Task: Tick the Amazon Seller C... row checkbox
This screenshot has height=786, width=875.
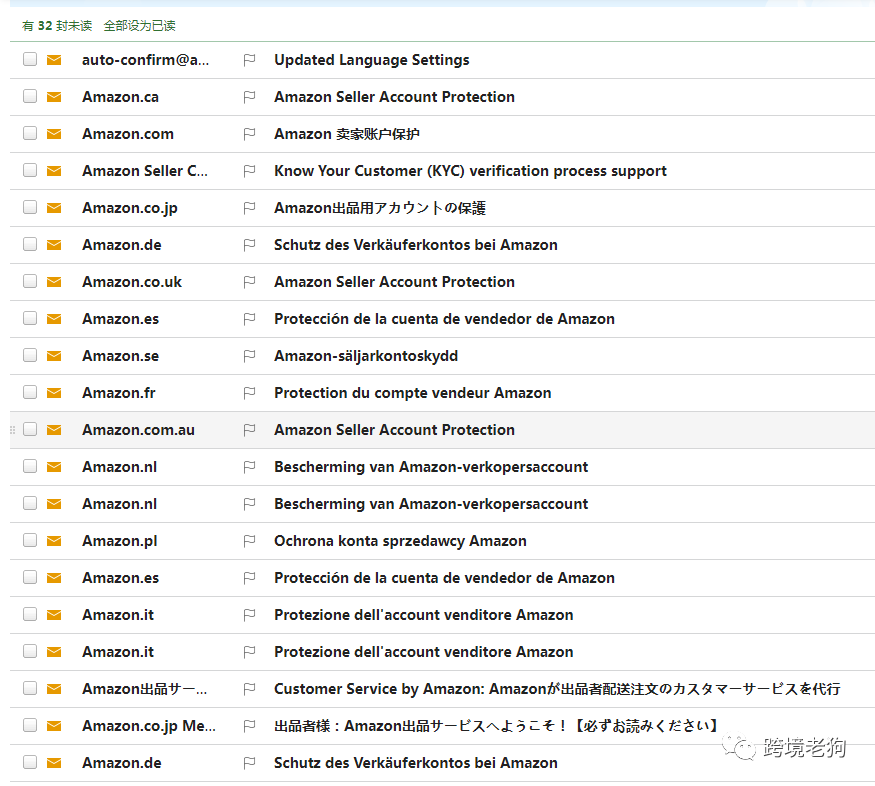Action: pos(30,170)
